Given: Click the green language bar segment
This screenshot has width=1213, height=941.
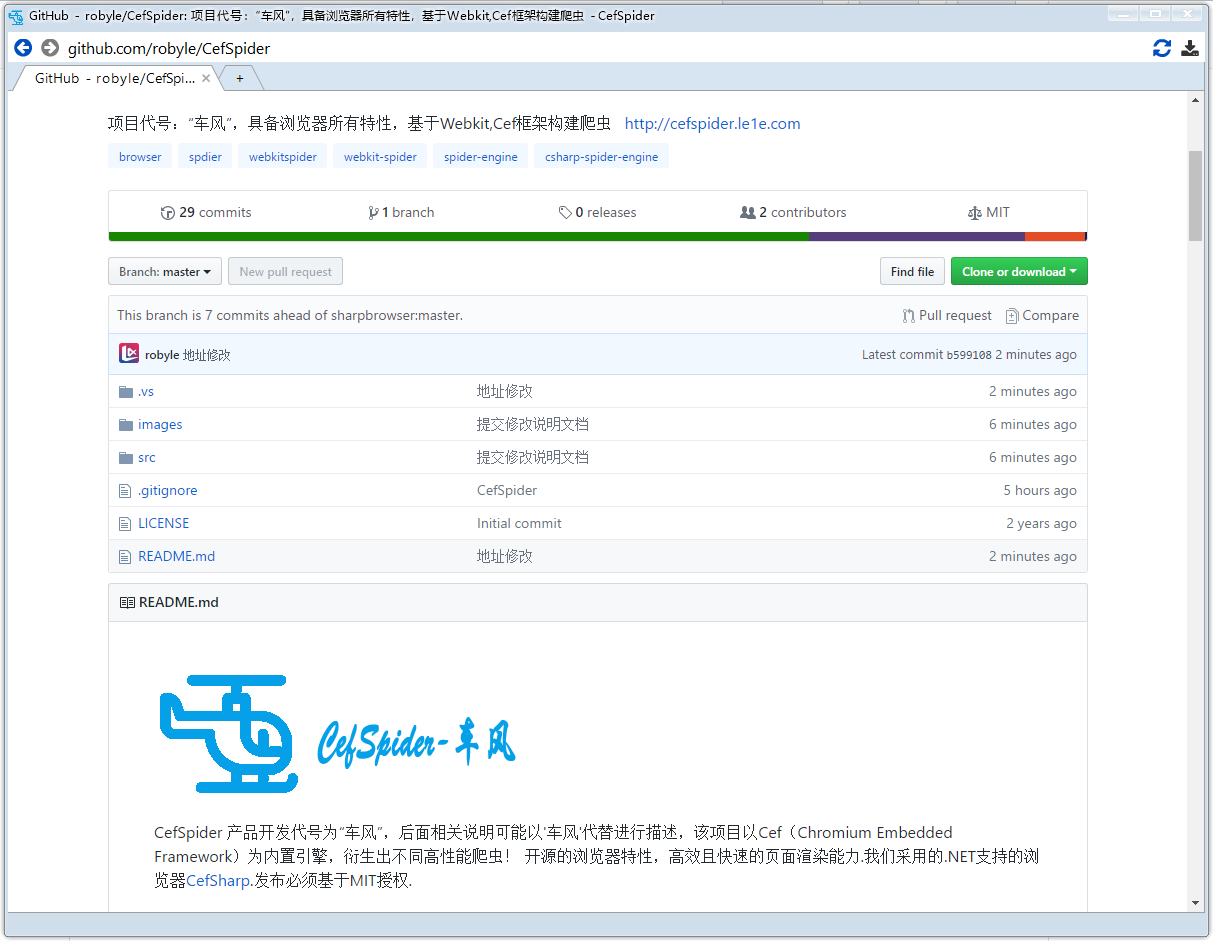Looking at the screenshot, I should (x=459, y=237).
